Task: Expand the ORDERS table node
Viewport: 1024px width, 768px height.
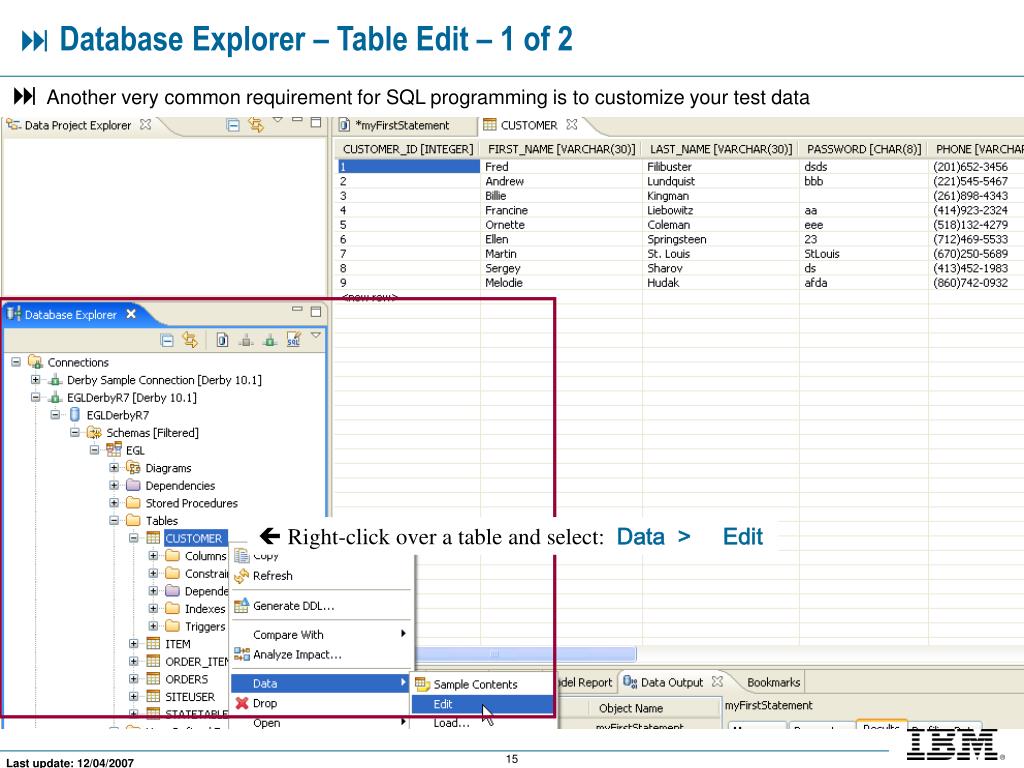Action: [x=133, y=679]
